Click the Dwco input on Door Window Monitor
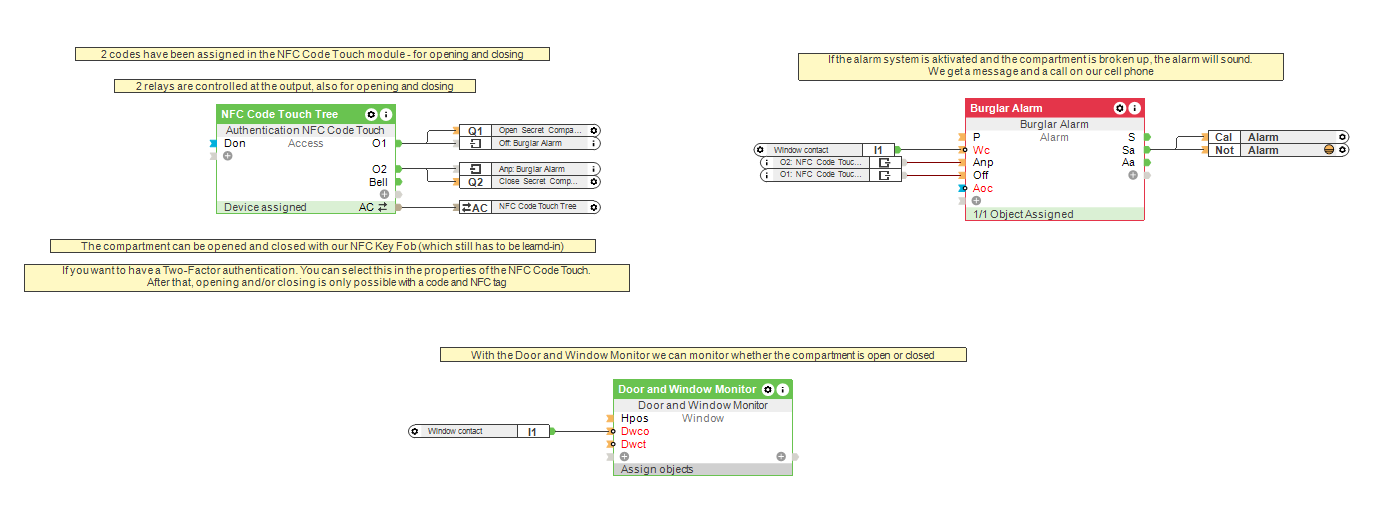The width and height of the screenshot is (1386, 532). pos(635,431)
